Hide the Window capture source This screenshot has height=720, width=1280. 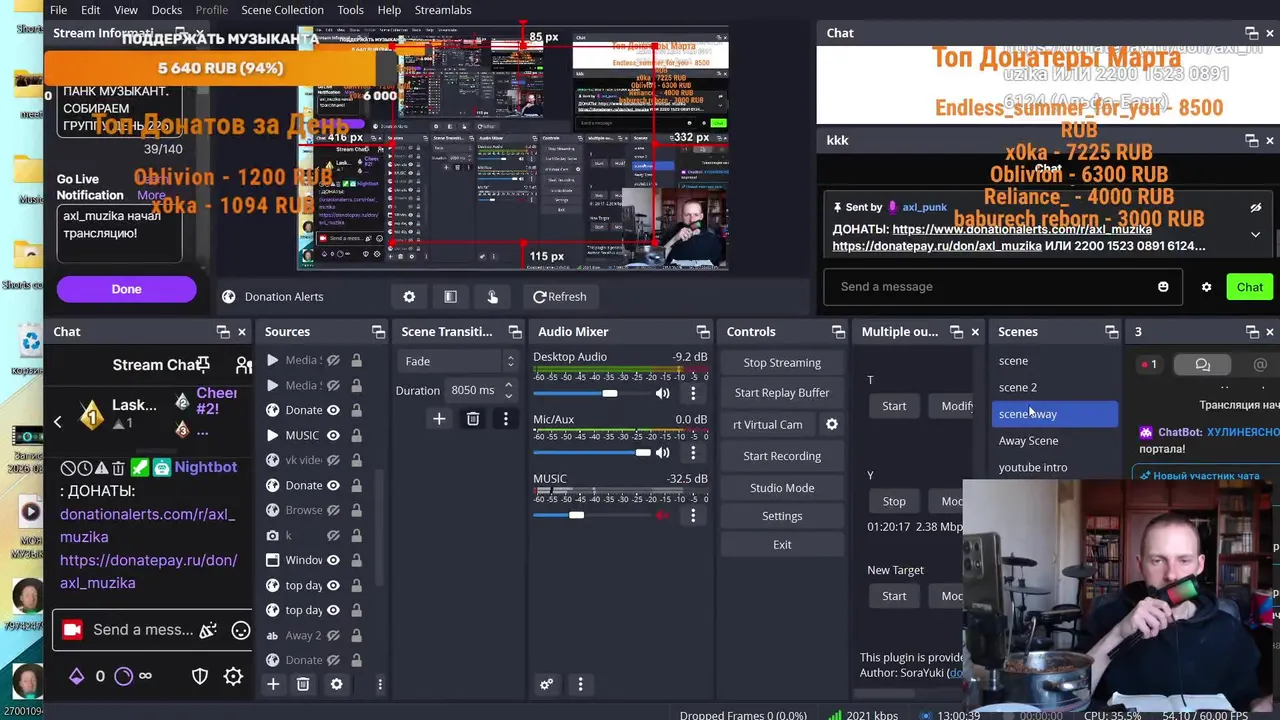coord(333,560)
